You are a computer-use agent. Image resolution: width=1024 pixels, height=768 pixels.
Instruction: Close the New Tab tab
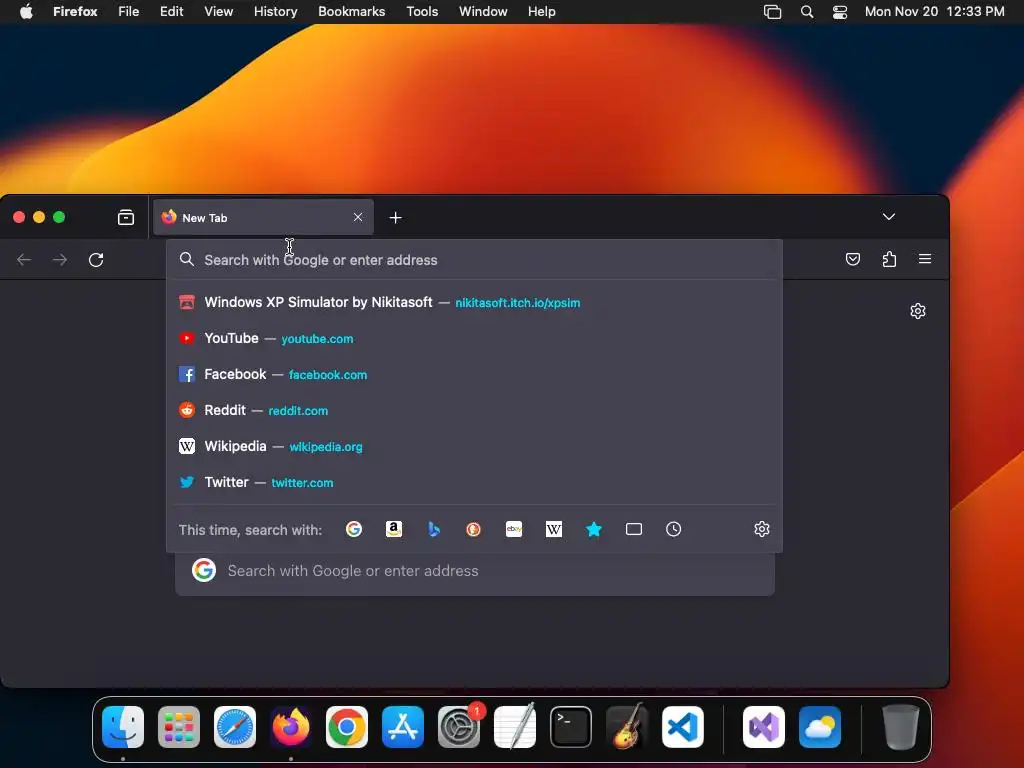(358, 217)
